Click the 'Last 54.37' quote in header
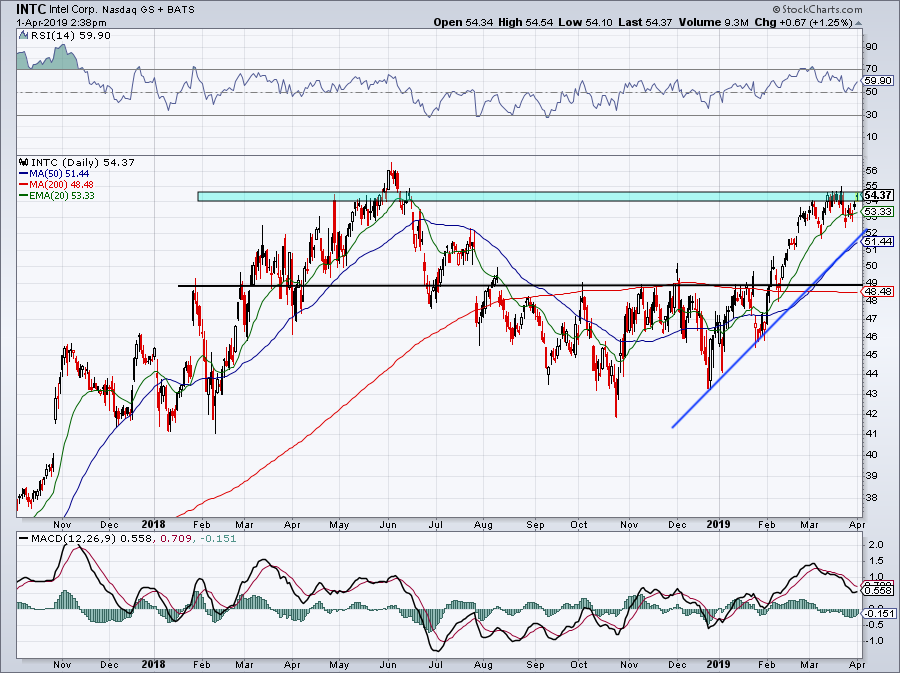Image resolution: width=900 pixels, height=673 pixels. click(x=645, y=22)
